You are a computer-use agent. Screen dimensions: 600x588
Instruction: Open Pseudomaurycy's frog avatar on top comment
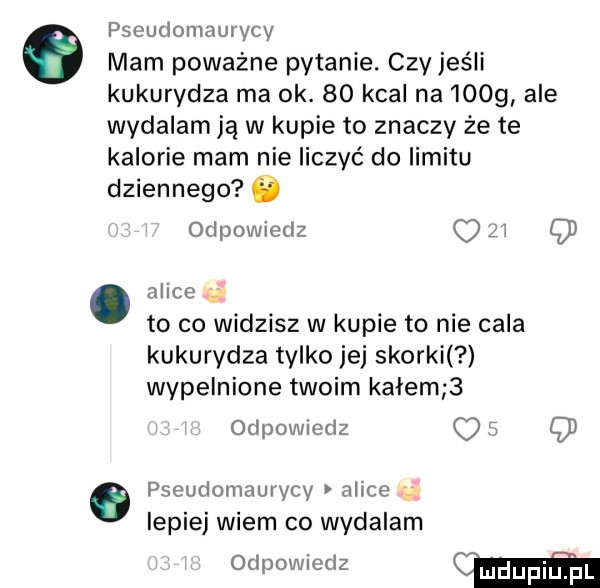[53, 54]
